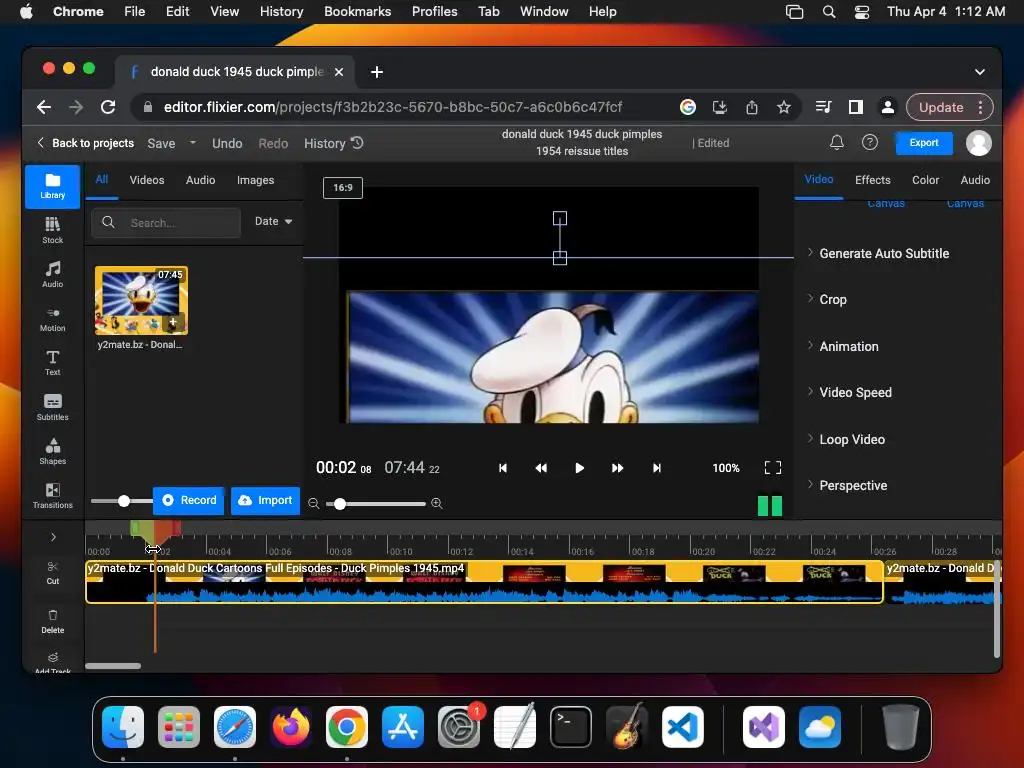The image size is (1024, 768).
Task: Open the Date sort dropdown
Action: pyautogui.click(x=273, y=221)
